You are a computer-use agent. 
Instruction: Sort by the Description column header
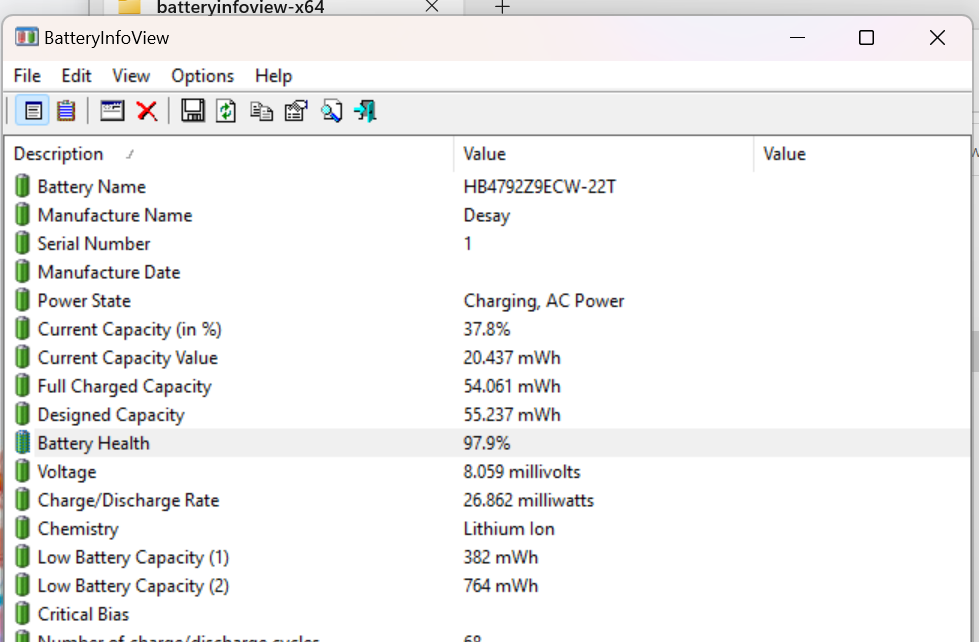click(x=229, y=154)
